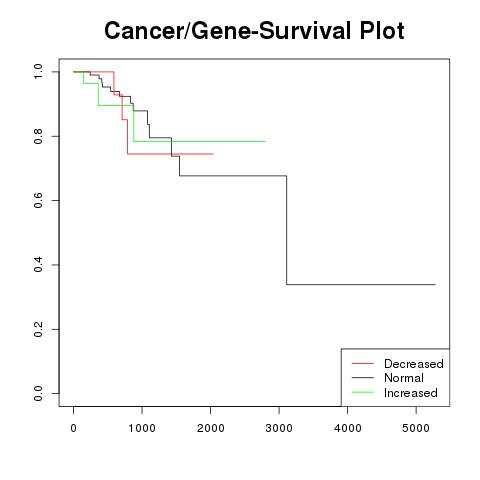The image size is (480, 480).
Task: Click the 1.0 y-axis tick label
Action: click(38, 72)
